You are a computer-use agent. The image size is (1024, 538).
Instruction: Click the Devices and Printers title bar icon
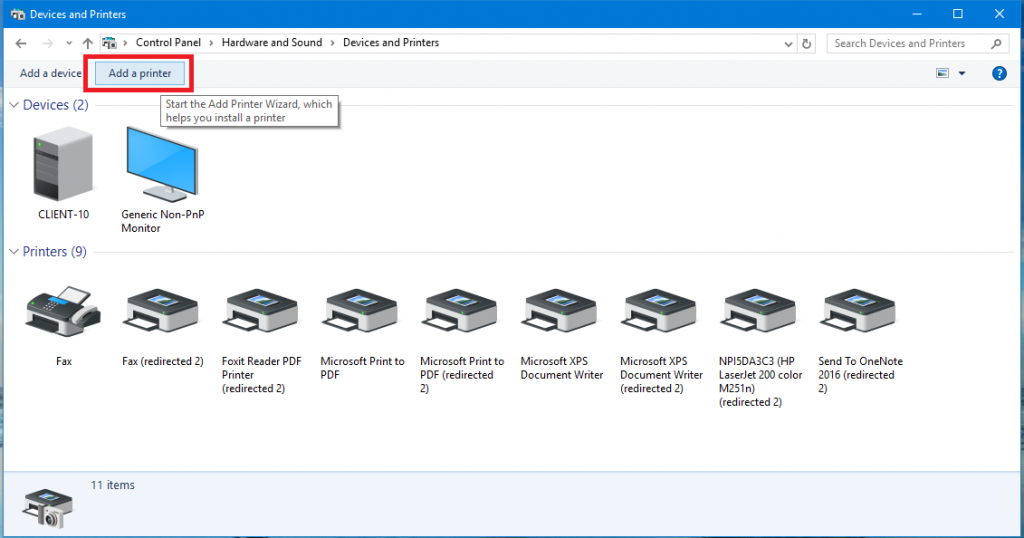[17, 14]
